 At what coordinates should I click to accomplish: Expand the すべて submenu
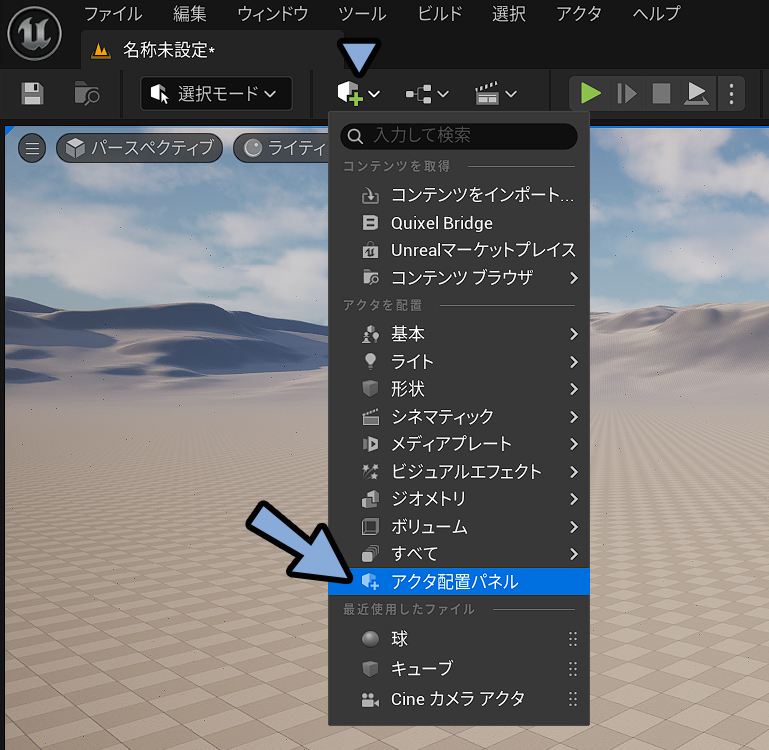[459, 554]
